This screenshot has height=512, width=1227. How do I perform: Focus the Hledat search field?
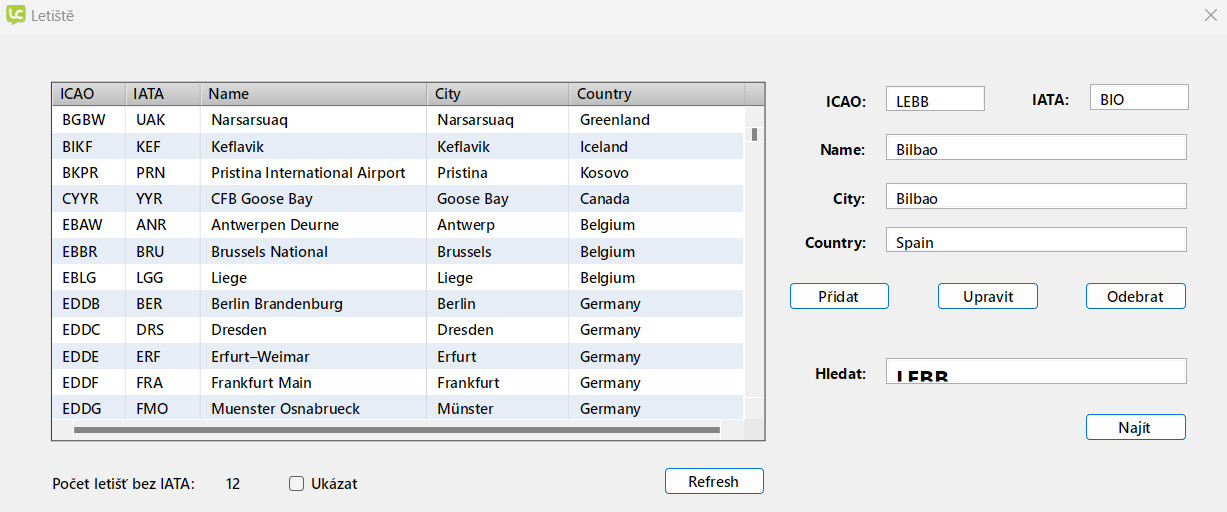1035,371
